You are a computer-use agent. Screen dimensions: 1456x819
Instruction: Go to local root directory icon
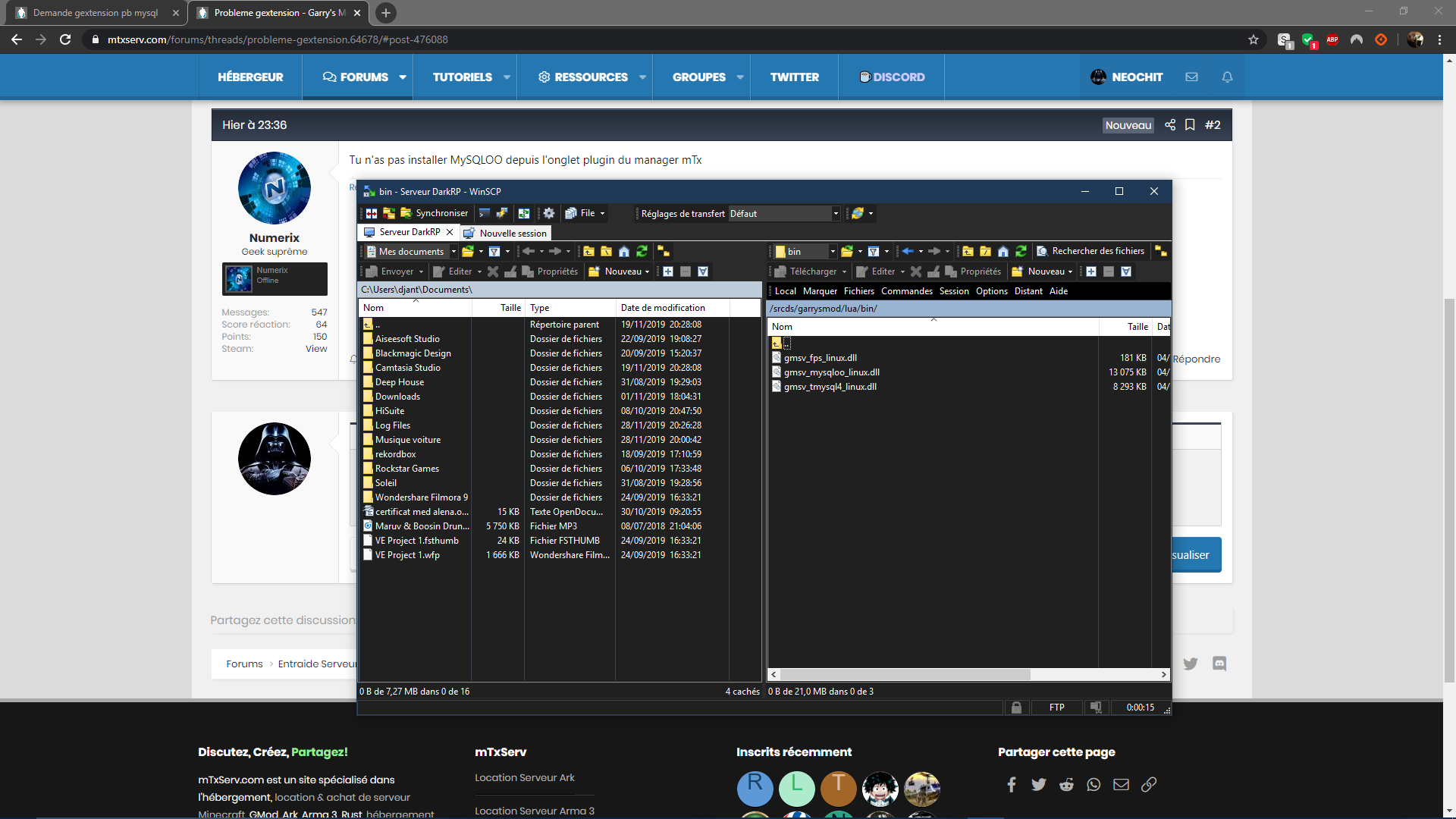pos(606,252)
